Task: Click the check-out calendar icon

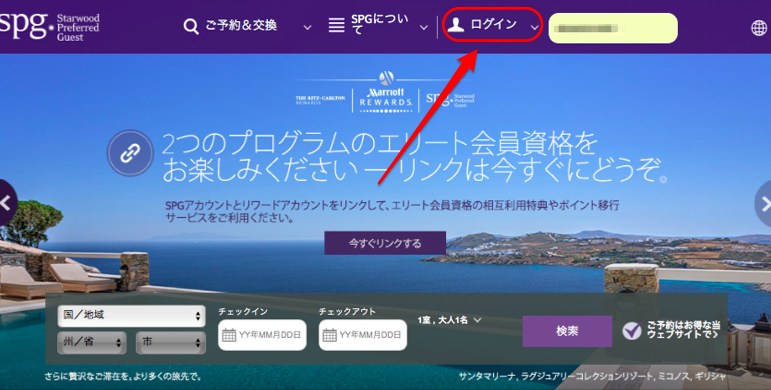Action: [329, 335]
